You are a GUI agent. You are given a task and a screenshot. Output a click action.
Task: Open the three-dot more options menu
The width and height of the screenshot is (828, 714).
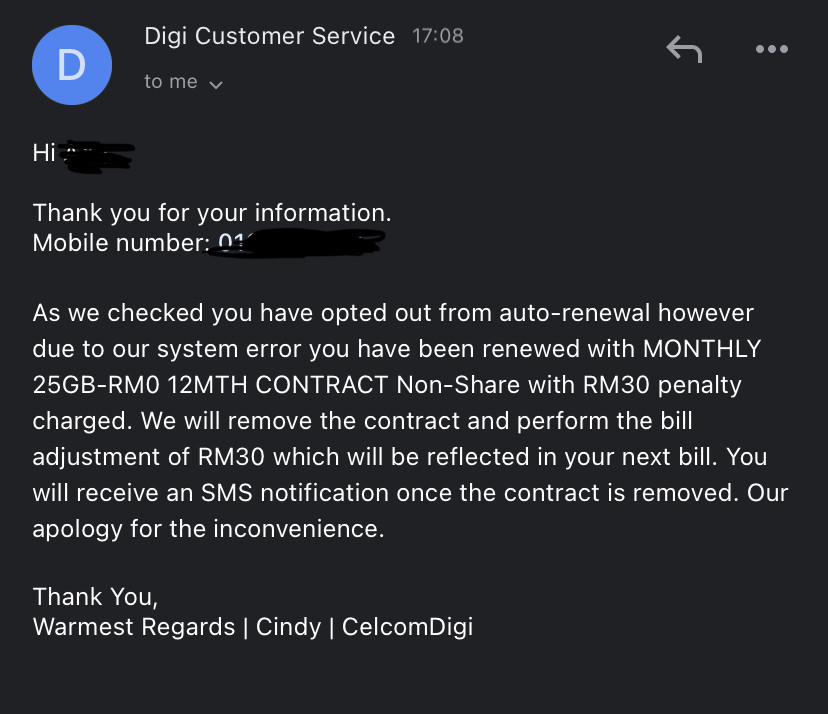point(771,49)
